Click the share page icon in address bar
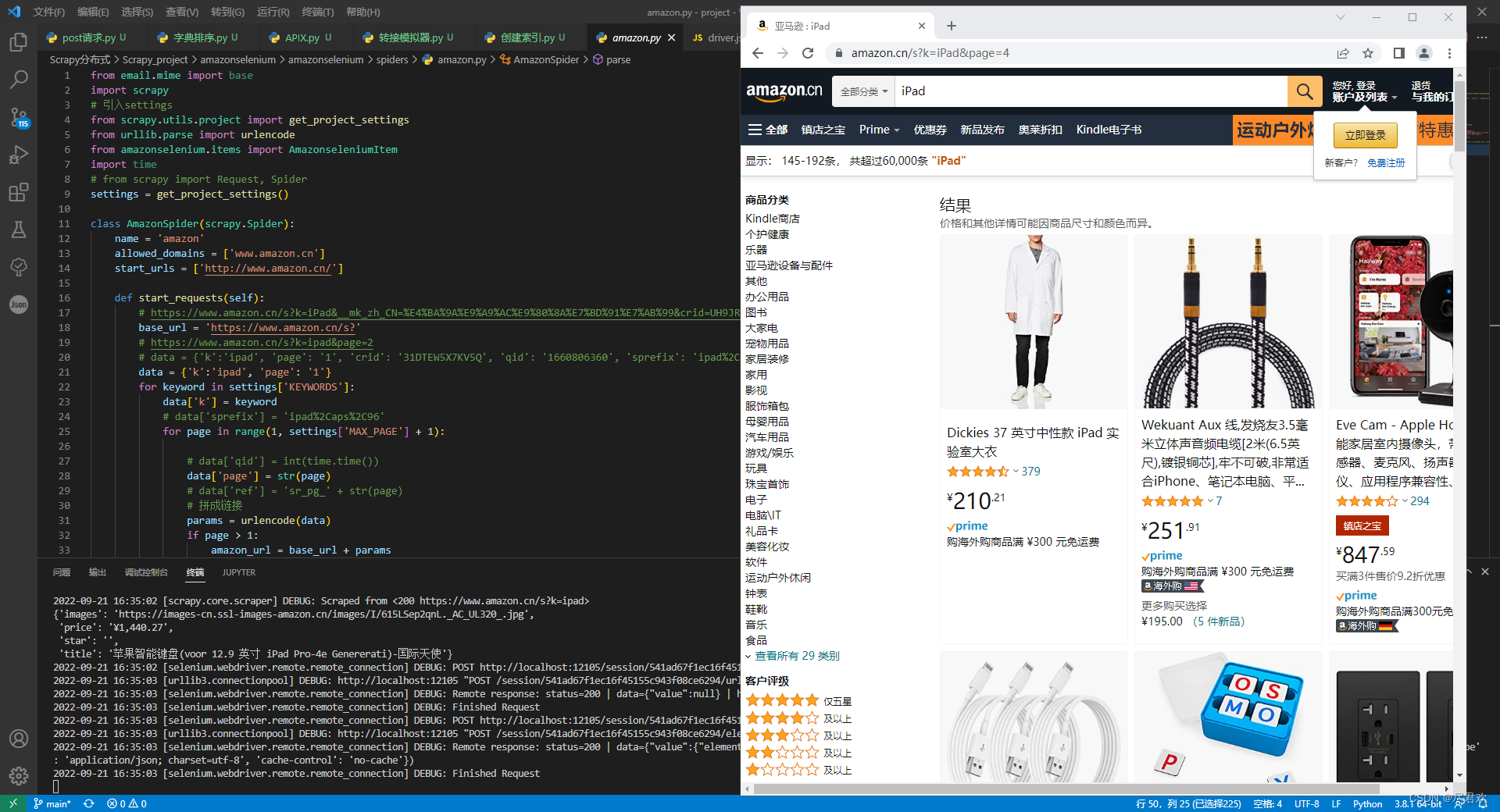Viewport: 1500px width, 812px height. [1342, 53]
